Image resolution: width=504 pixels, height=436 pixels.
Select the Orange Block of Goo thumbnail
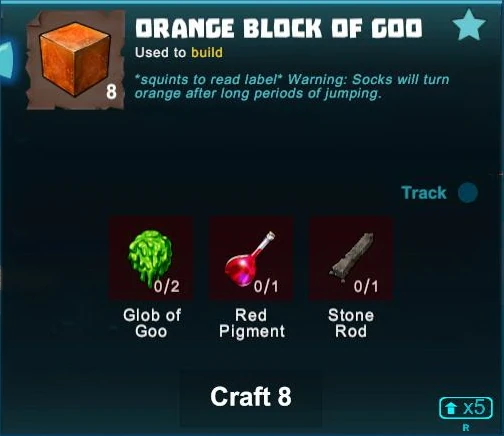click(76, 60)
